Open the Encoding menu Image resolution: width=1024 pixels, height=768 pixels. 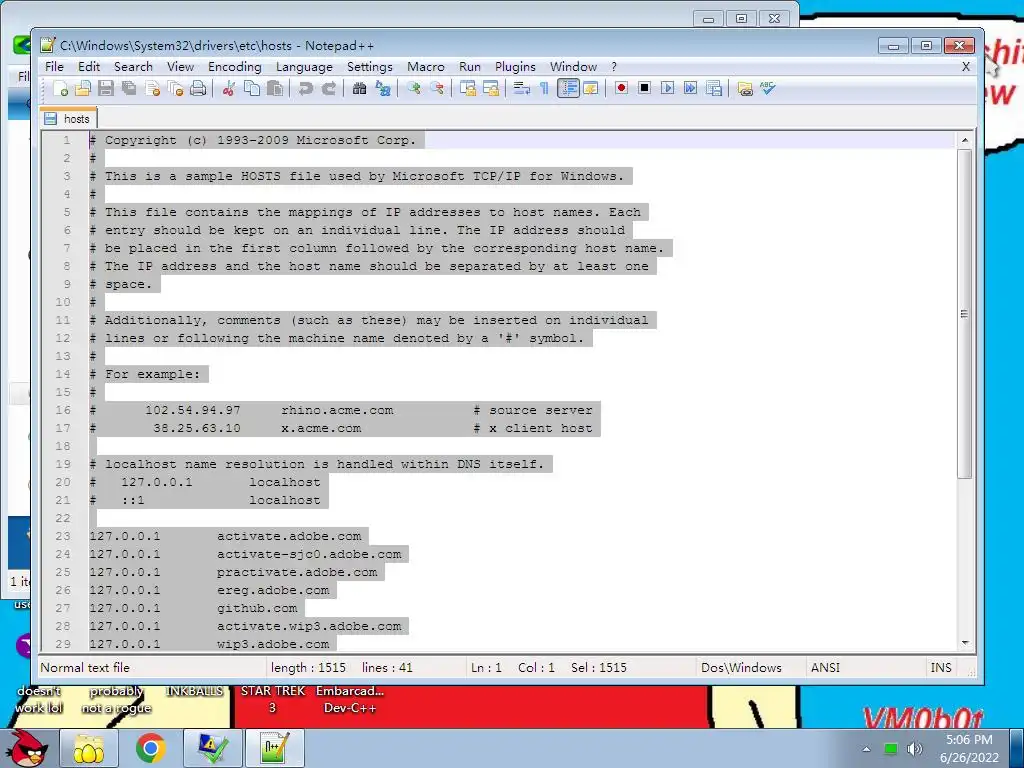tap(234, 67)
